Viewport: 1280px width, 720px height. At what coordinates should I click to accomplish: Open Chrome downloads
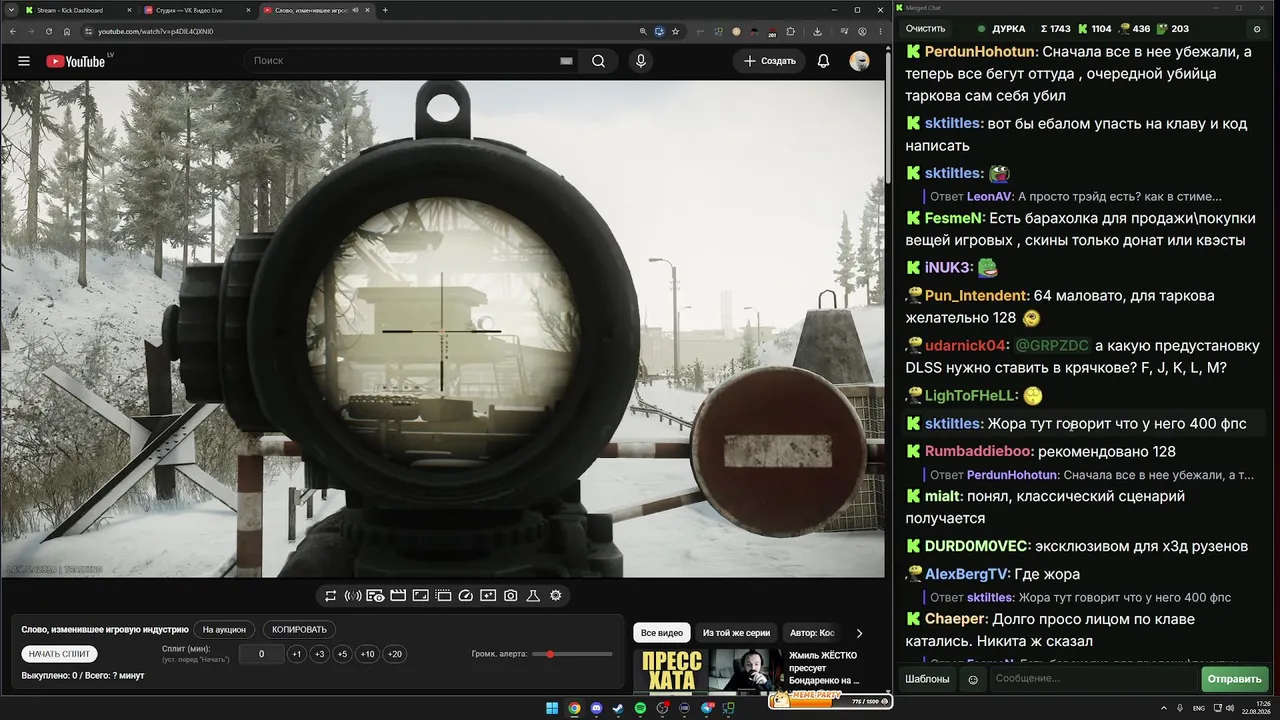[x=817, y=31]
